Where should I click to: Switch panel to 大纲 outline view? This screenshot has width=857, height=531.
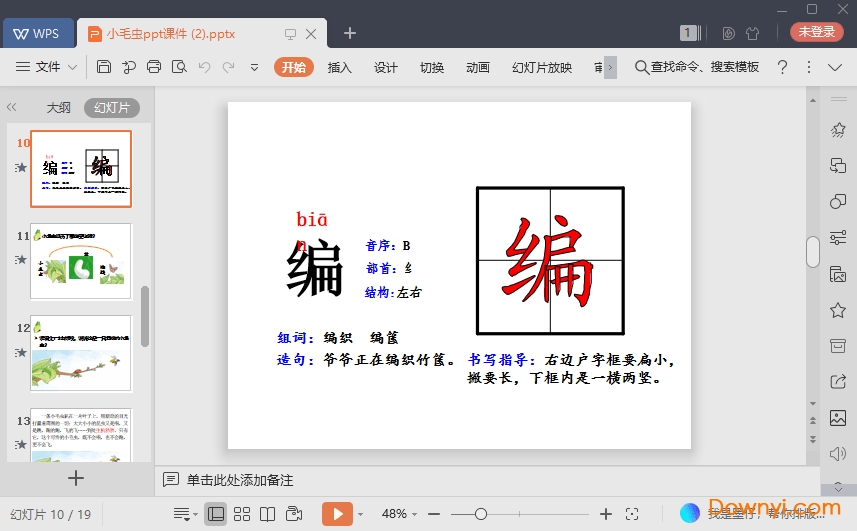[59, 107]
